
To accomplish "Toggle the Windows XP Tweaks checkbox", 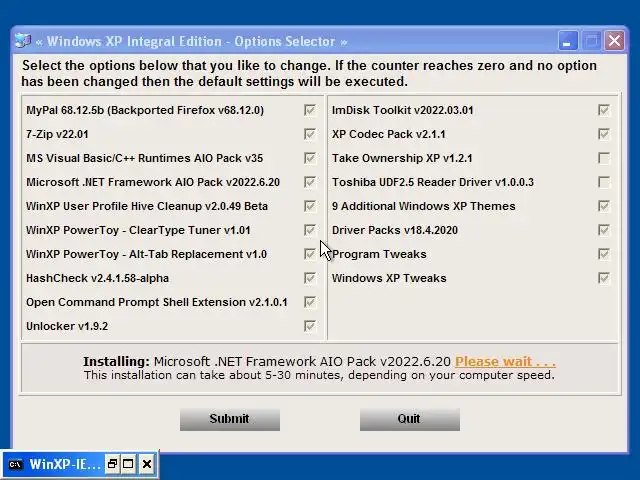I will [604, 278].
